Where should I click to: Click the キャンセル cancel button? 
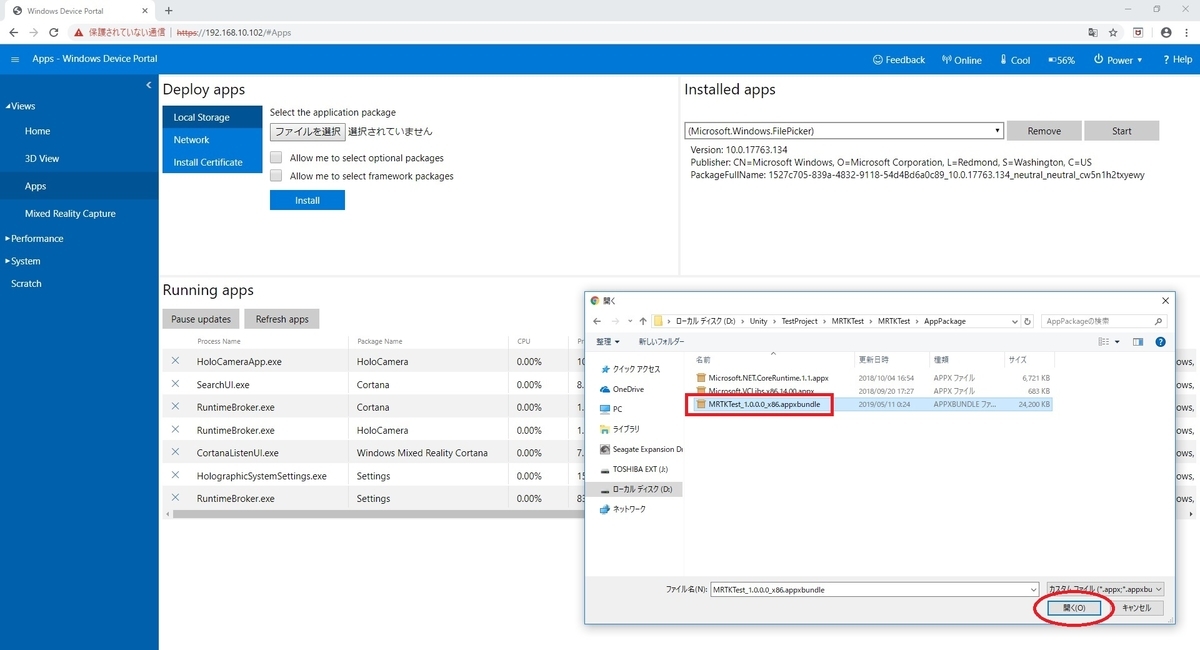(x=1136, y=608)
